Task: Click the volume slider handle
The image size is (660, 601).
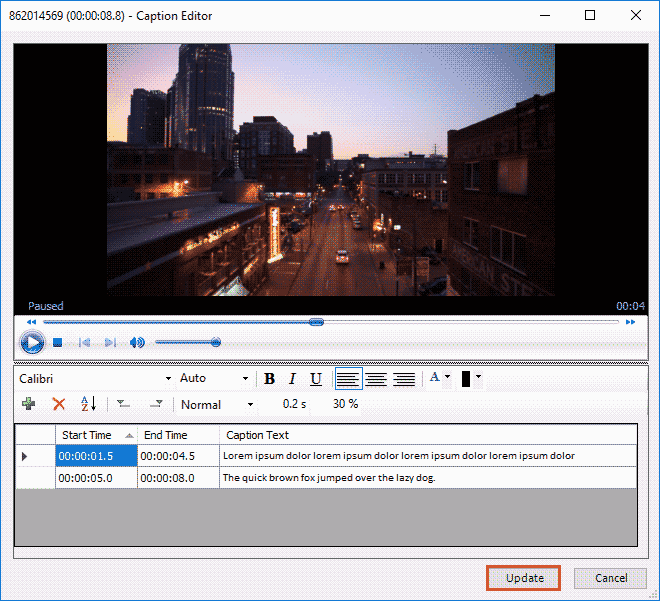Action: click(216, 343)
